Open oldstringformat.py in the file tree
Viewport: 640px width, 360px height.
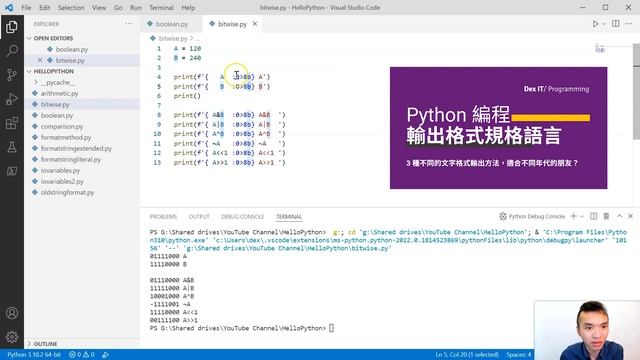click(x=67, y=192)
